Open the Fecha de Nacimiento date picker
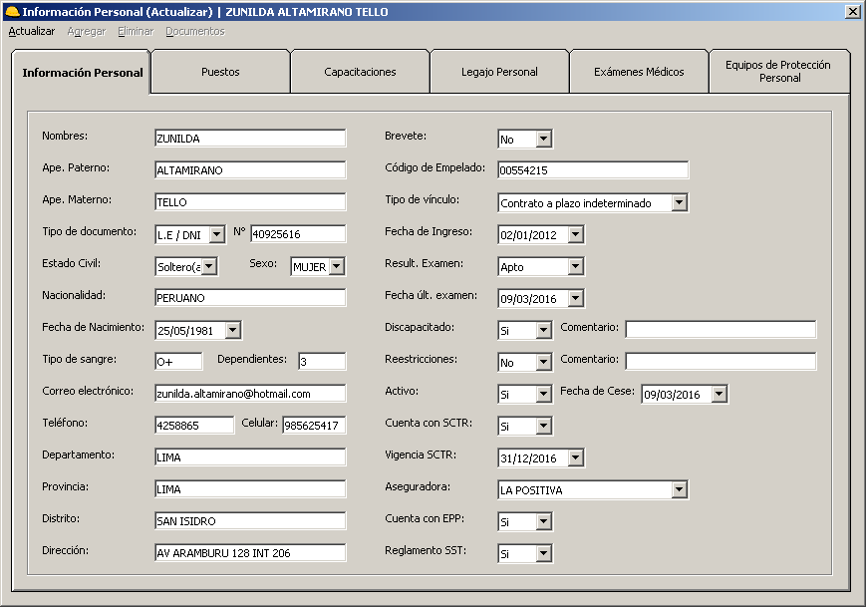The height and width of the screenshot is (607, 866). 233,330
